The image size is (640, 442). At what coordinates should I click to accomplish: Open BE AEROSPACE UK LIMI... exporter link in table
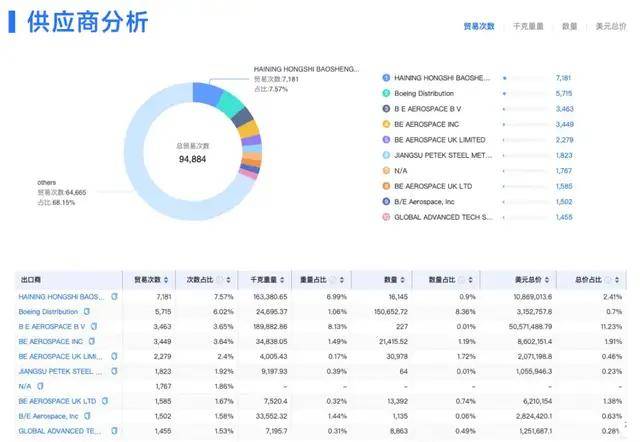click(60, 356)
